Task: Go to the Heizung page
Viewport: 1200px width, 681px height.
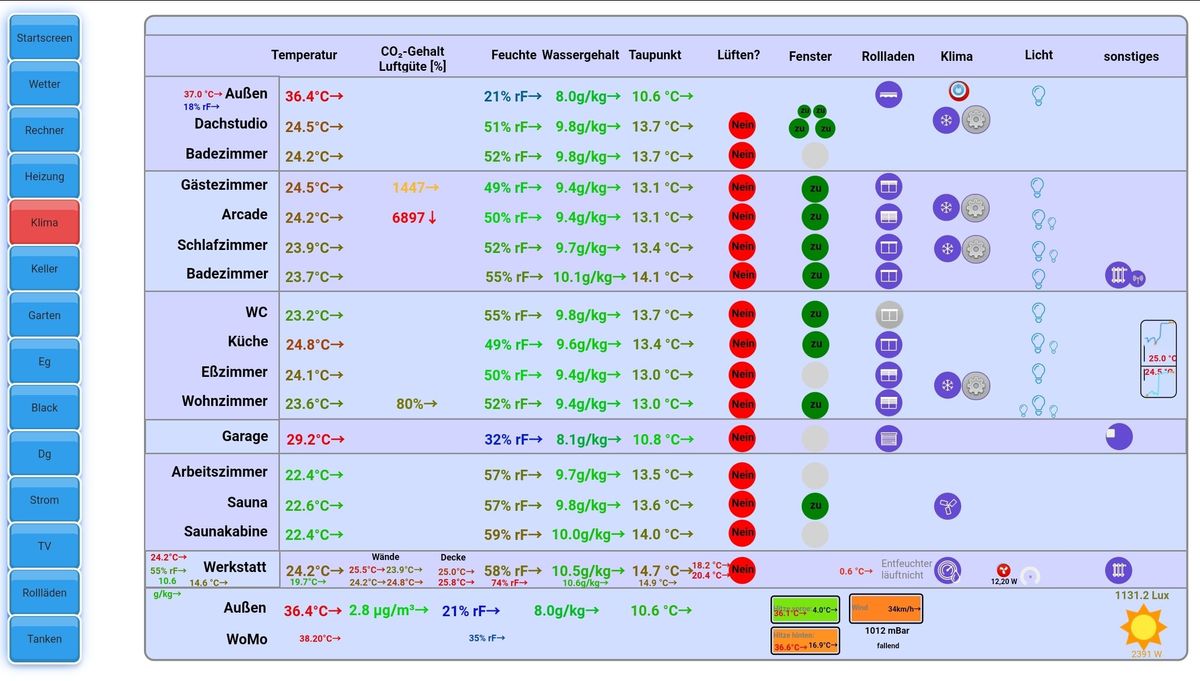Action: [44, 176]
